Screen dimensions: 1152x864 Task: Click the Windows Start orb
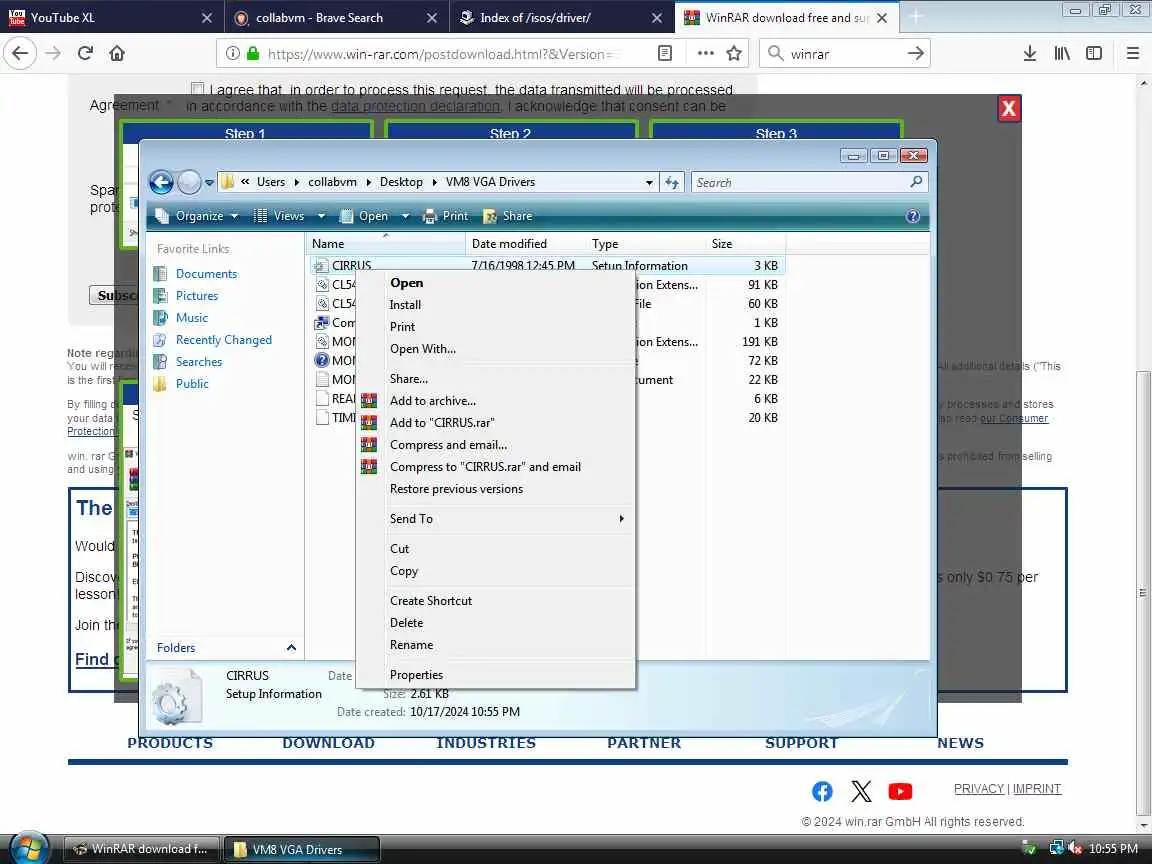(x=30, y=849)
